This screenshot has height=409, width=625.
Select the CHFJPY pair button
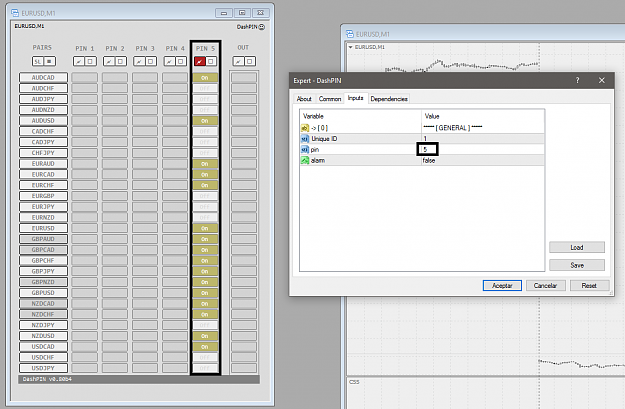tap(43, 153)
